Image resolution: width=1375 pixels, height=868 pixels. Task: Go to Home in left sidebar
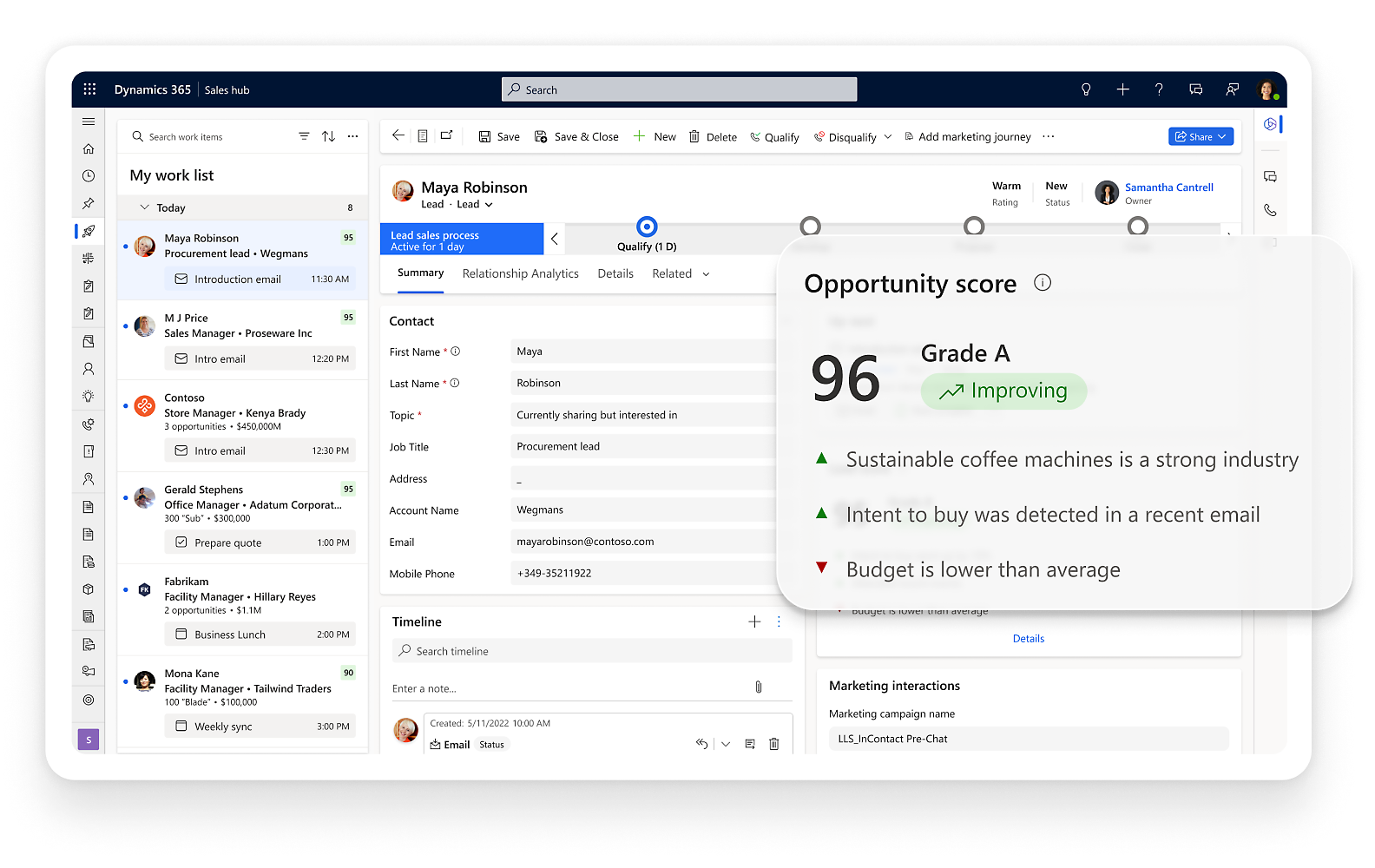tap(89, 148)
